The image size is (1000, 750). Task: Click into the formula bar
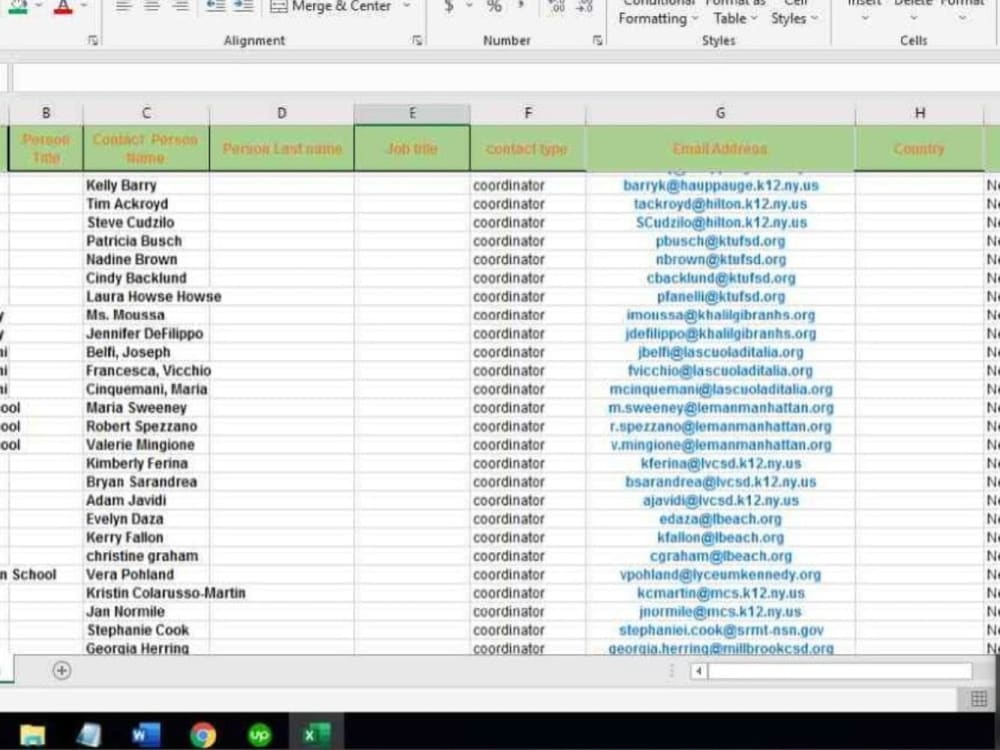coord(506,78)
